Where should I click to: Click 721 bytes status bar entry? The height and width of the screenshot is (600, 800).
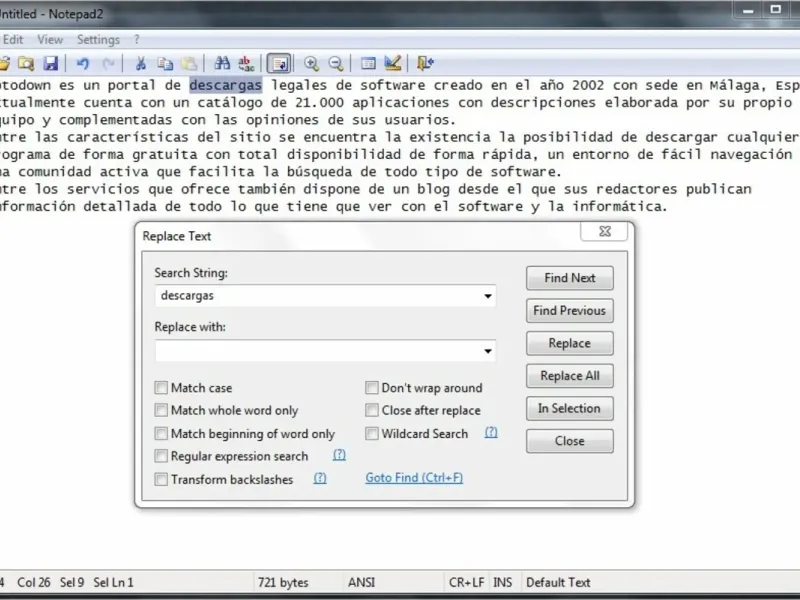pos(283,583)
